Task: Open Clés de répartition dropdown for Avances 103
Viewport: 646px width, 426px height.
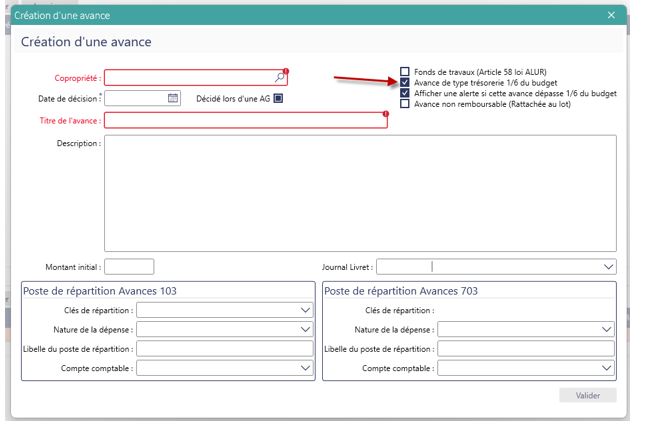Action: [306, 310]
